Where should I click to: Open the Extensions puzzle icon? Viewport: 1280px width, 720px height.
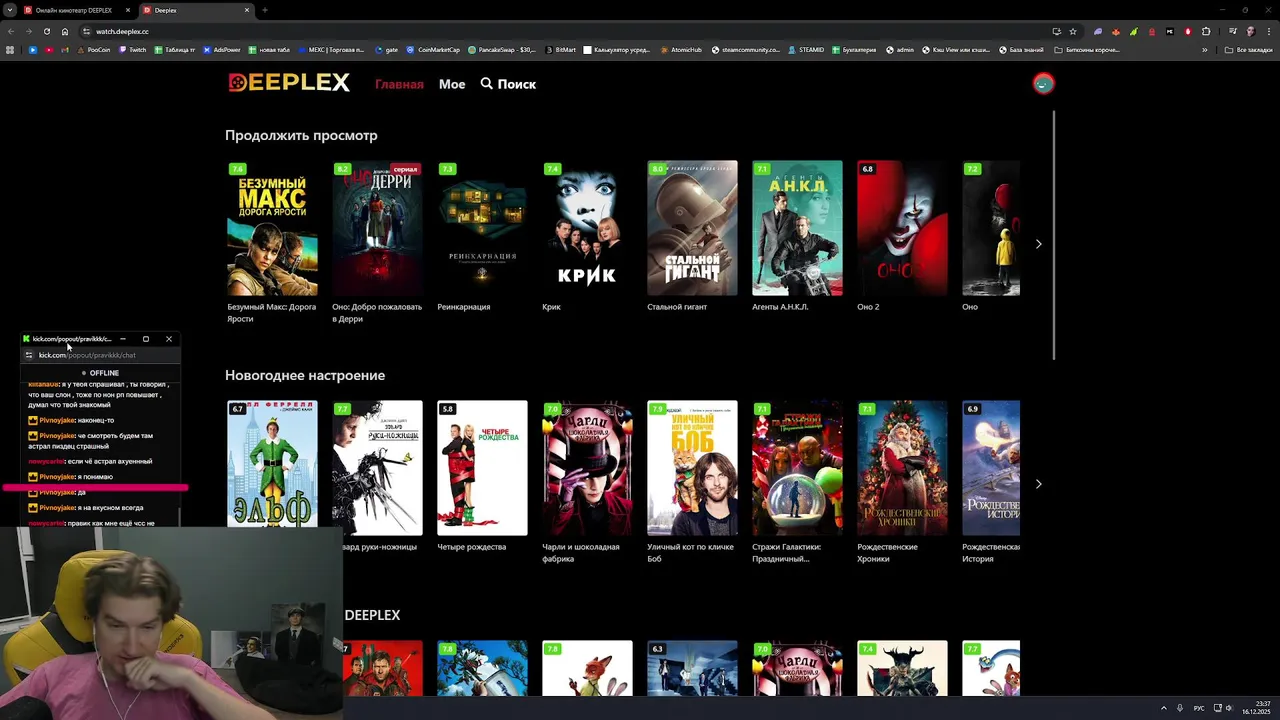coord(1206,31)
